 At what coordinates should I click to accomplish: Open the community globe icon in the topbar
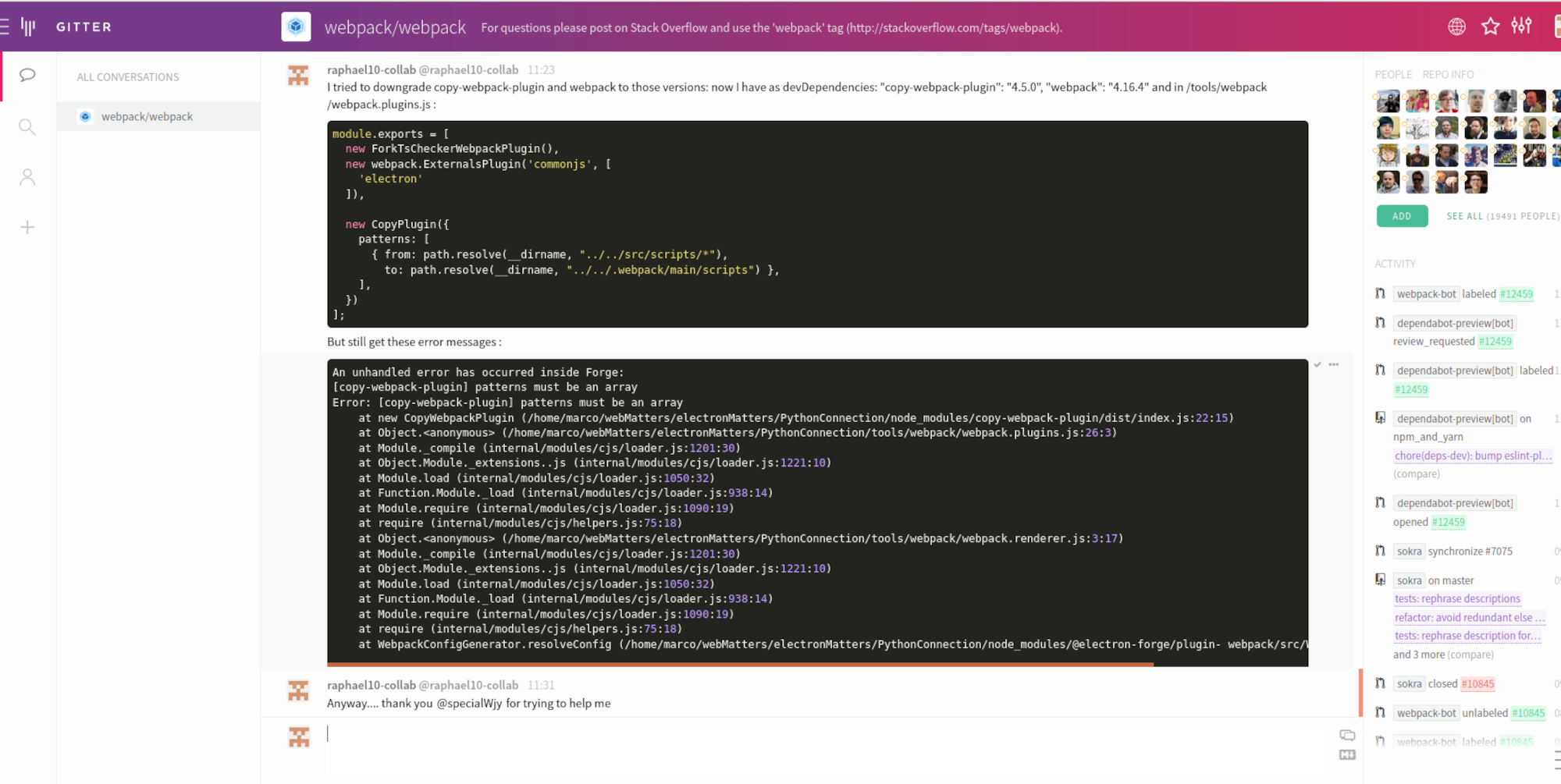pyautogui.click(x=1456, y=26)
